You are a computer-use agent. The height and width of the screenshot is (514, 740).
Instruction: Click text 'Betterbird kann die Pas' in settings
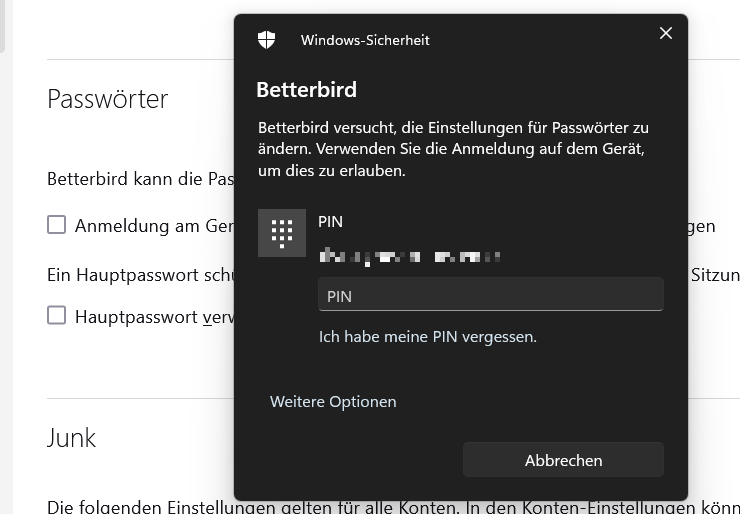141,179
